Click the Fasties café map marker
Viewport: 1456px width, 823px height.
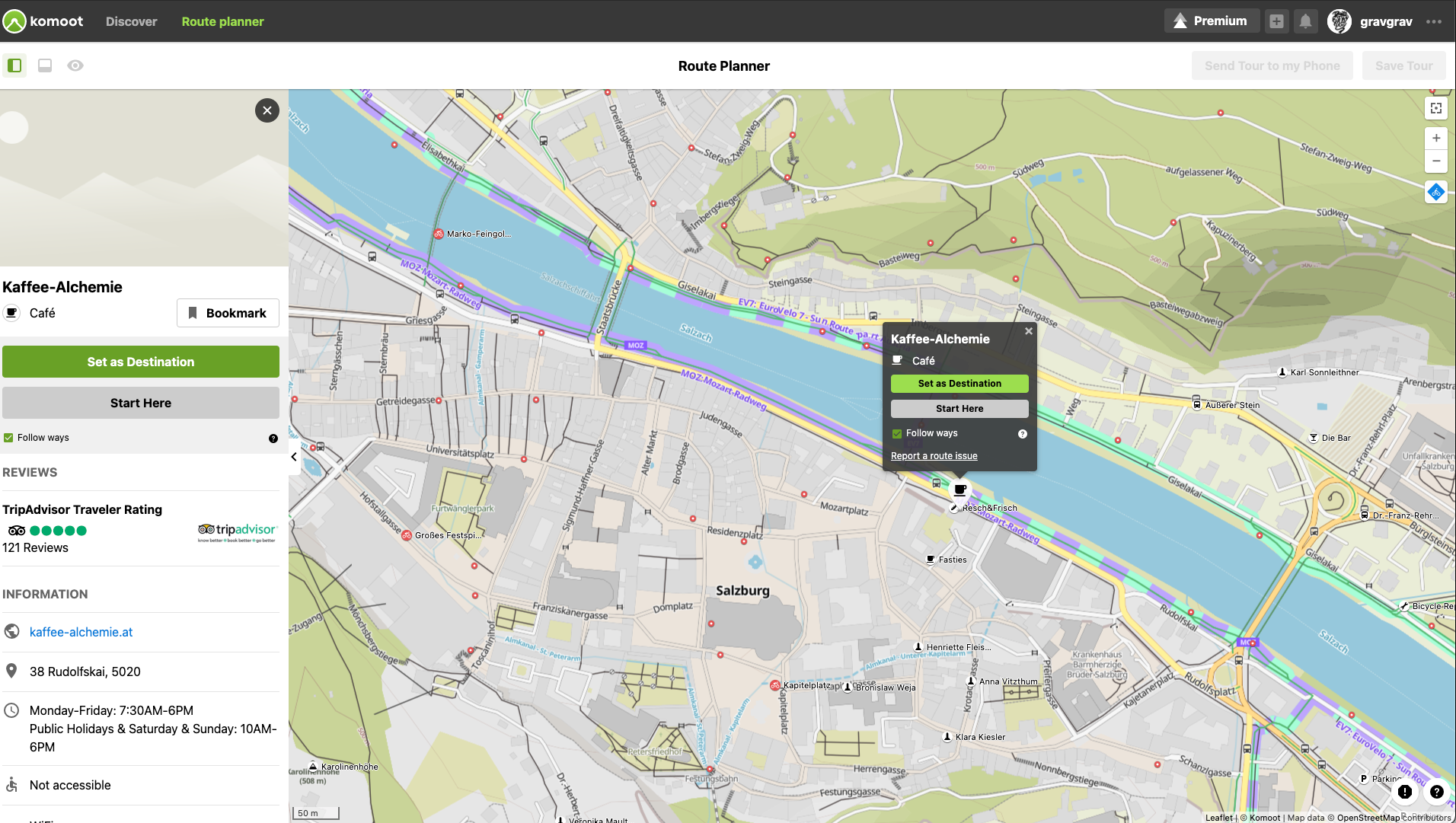[931, 560]
